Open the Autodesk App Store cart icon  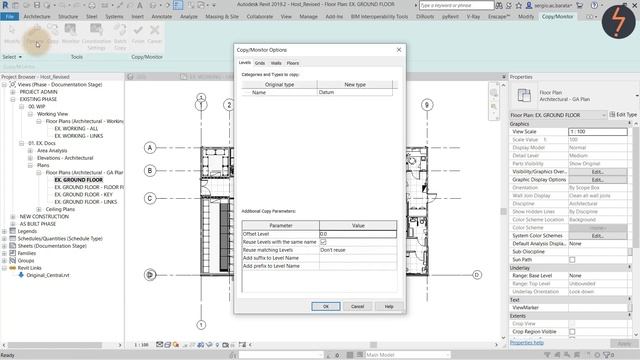click(580, 6)
